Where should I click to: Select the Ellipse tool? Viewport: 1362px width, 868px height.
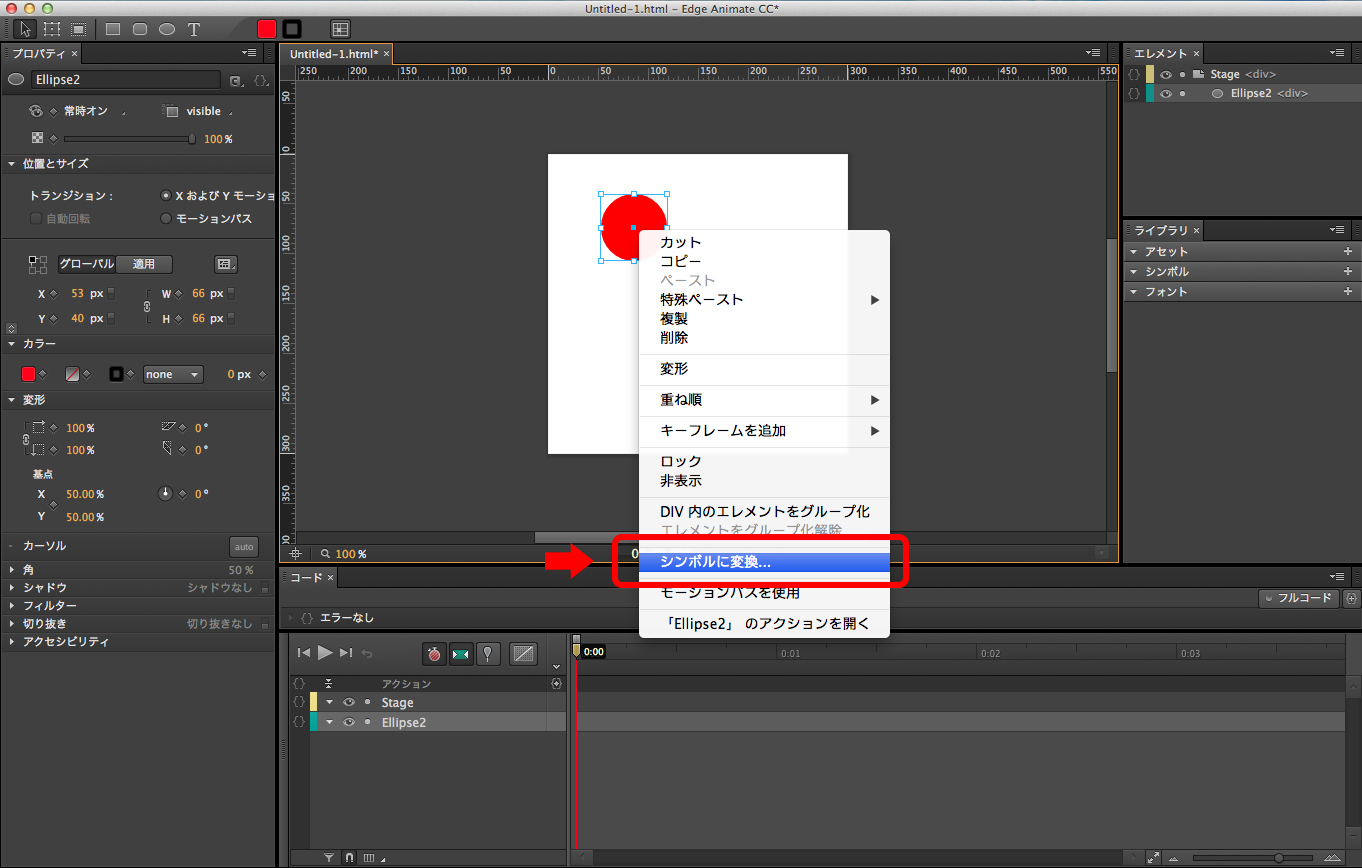click(167, 29)
